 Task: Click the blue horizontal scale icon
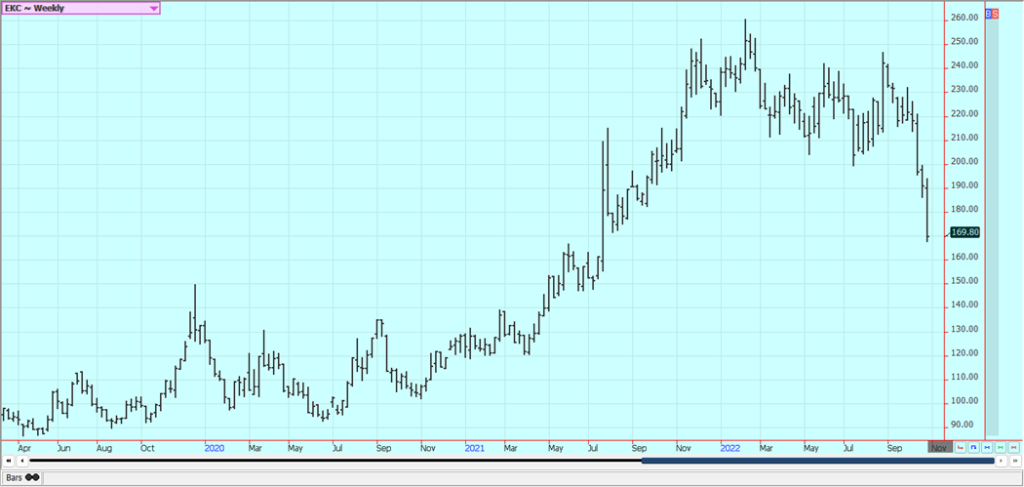[987, 447]
